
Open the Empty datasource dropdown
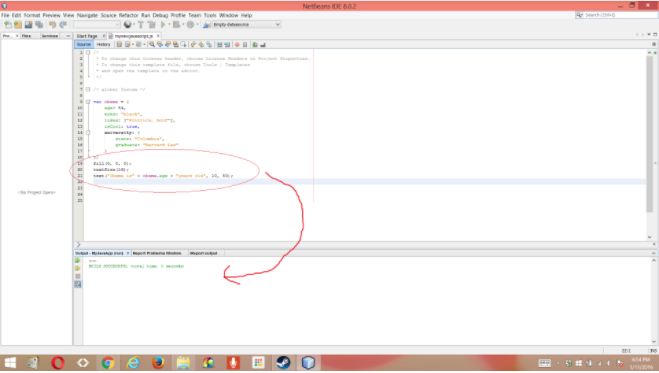246,25
